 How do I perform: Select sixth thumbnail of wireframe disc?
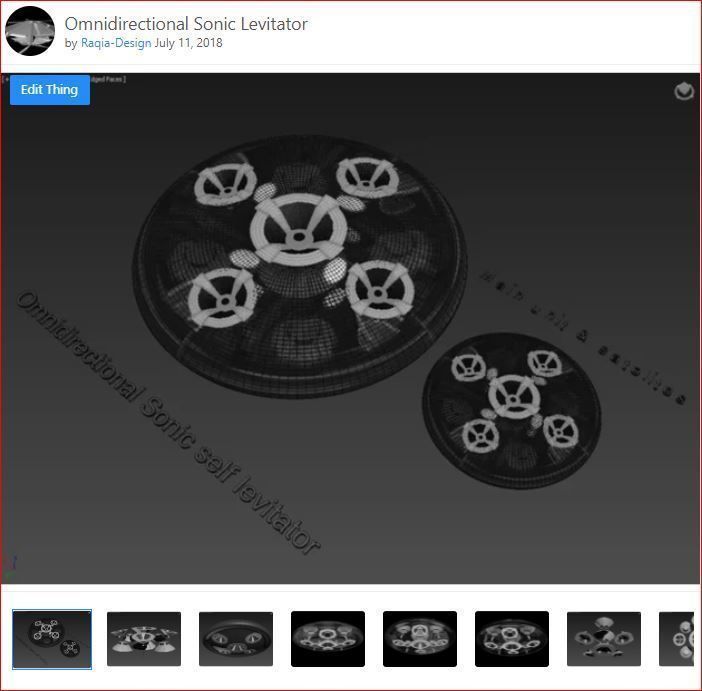[512, 639]
